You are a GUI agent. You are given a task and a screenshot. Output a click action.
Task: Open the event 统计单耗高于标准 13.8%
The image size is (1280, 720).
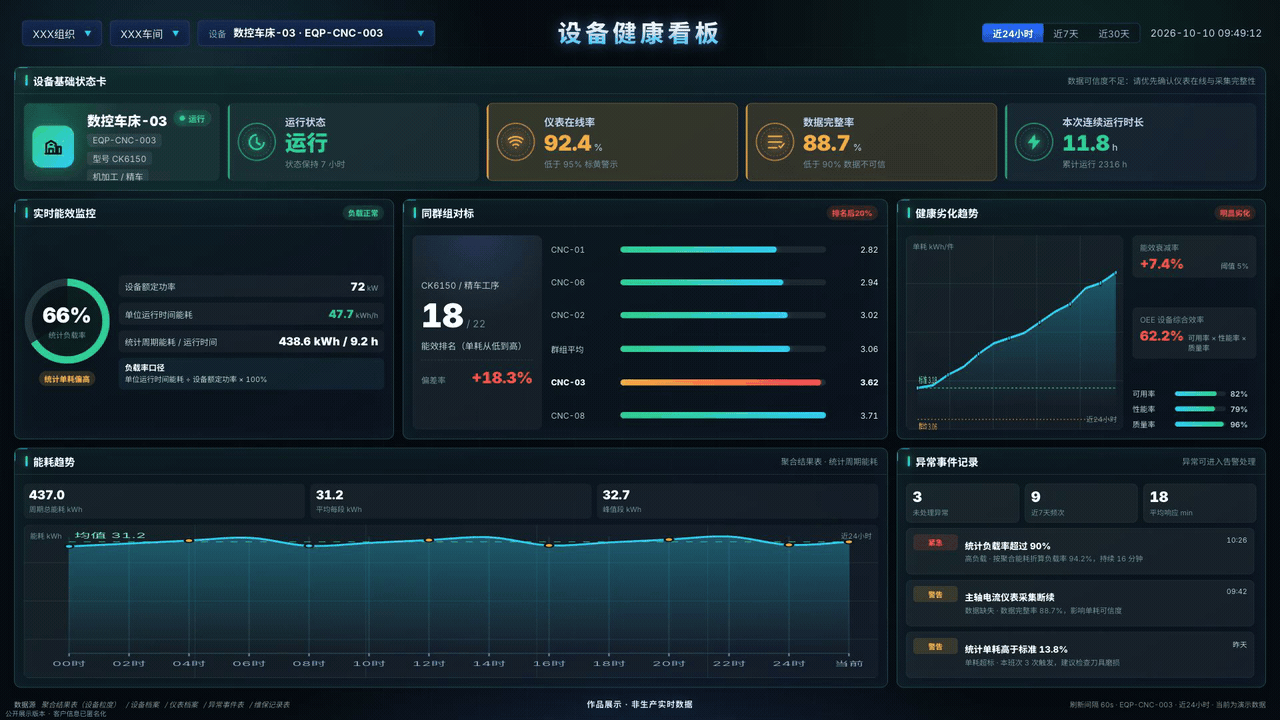pos(1080,655)
